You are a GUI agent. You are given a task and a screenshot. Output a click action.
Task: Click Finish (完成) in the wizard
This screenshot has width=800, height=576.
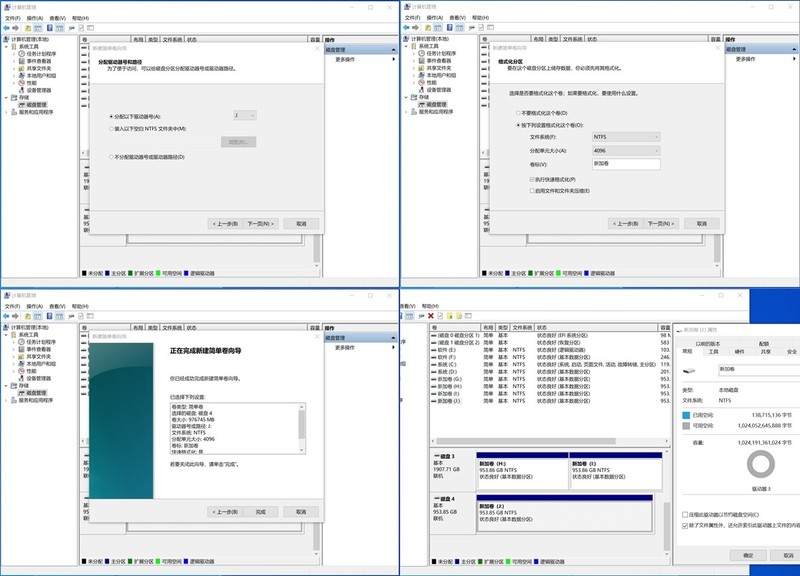coord(260,511)
